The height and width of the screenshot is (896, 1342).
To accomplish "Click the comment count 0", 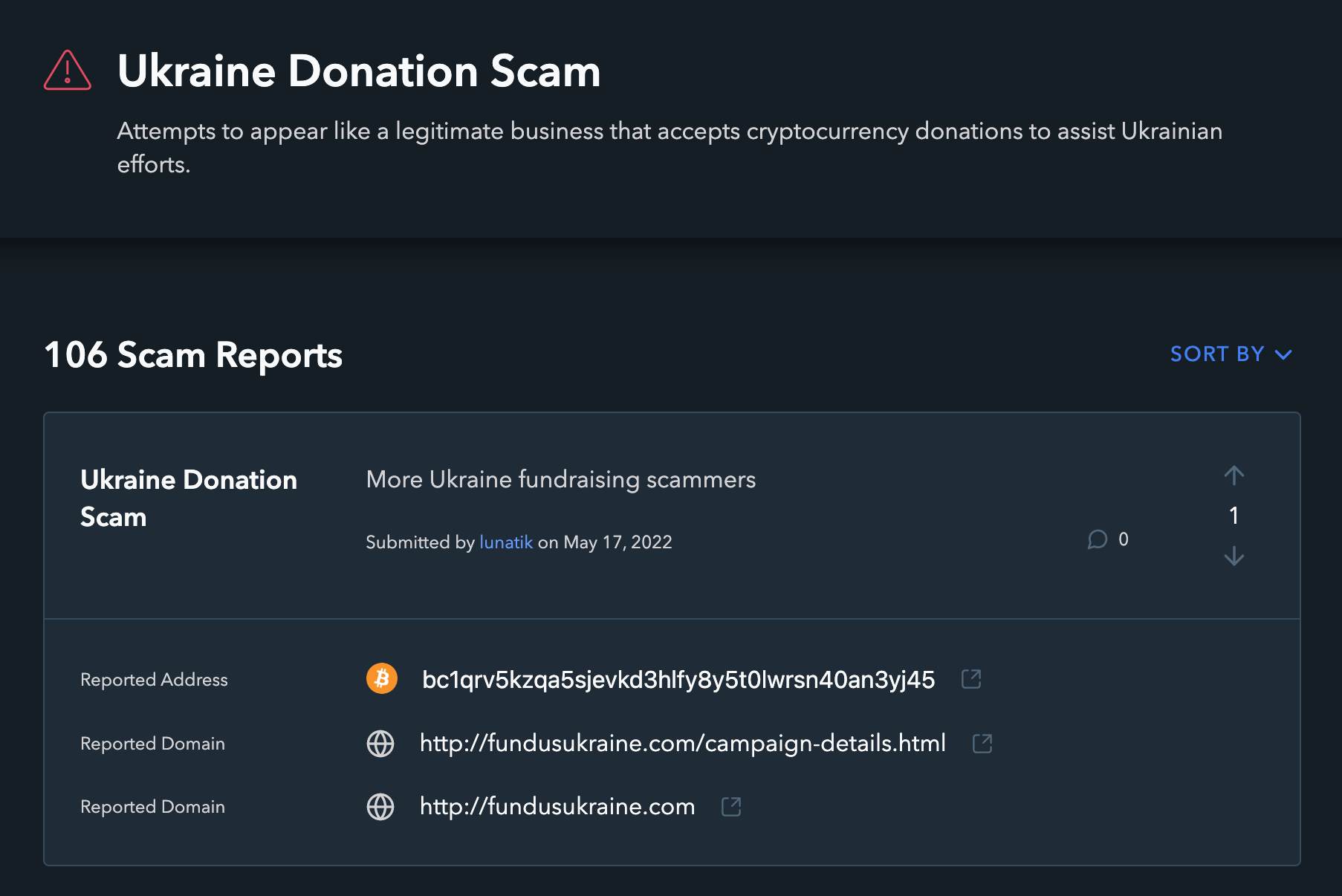I will tap(1124, 539).
